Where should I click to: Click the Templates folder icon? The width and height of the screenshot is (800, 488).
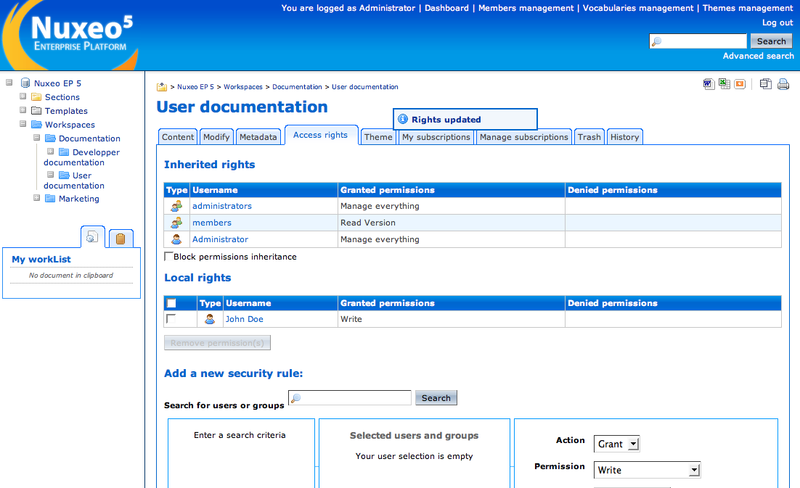[36, 111]
